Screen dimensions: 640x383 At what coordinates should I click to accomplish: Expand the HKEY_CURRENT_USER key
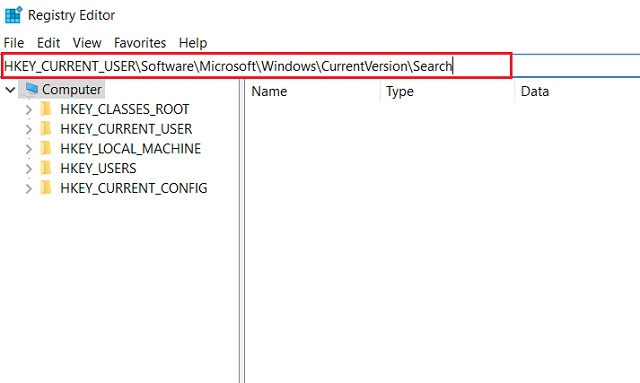tap(29, 129)
